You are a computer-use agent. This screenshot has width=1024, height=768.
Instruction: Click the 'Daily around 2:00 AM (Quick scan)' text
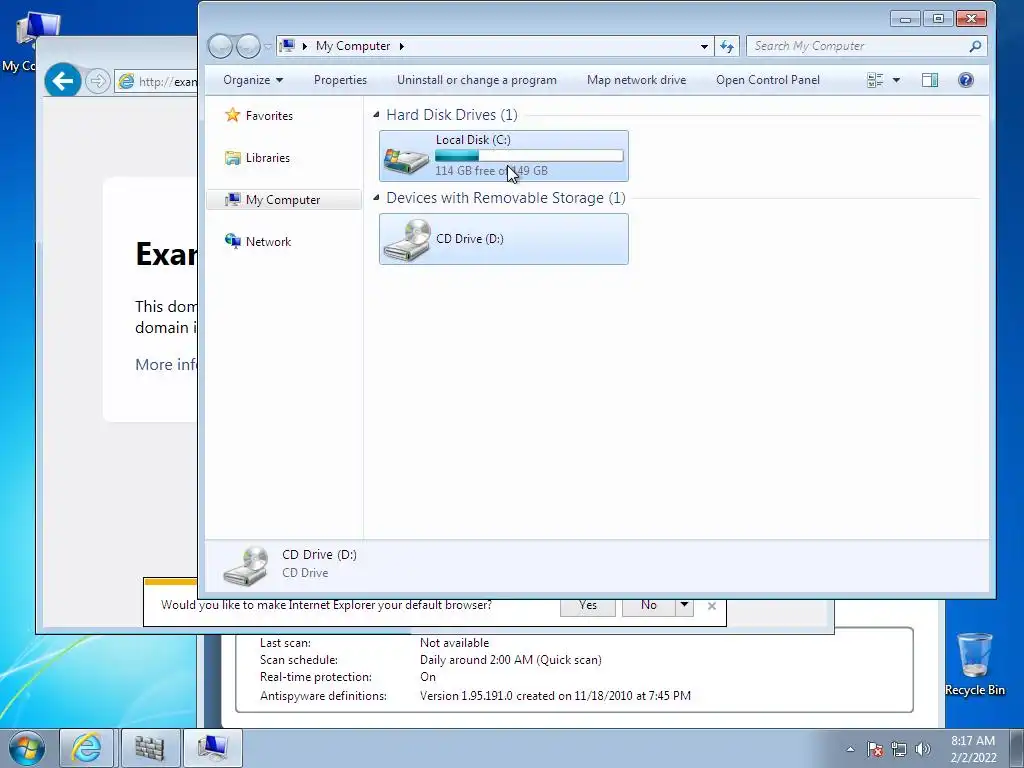point(511,660)
